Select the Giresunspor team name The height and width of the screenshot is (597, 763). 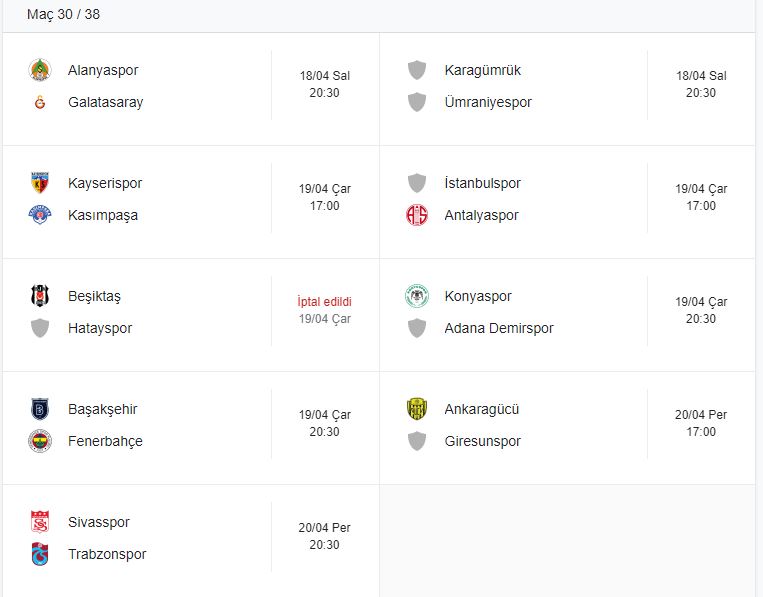[482, 441]
